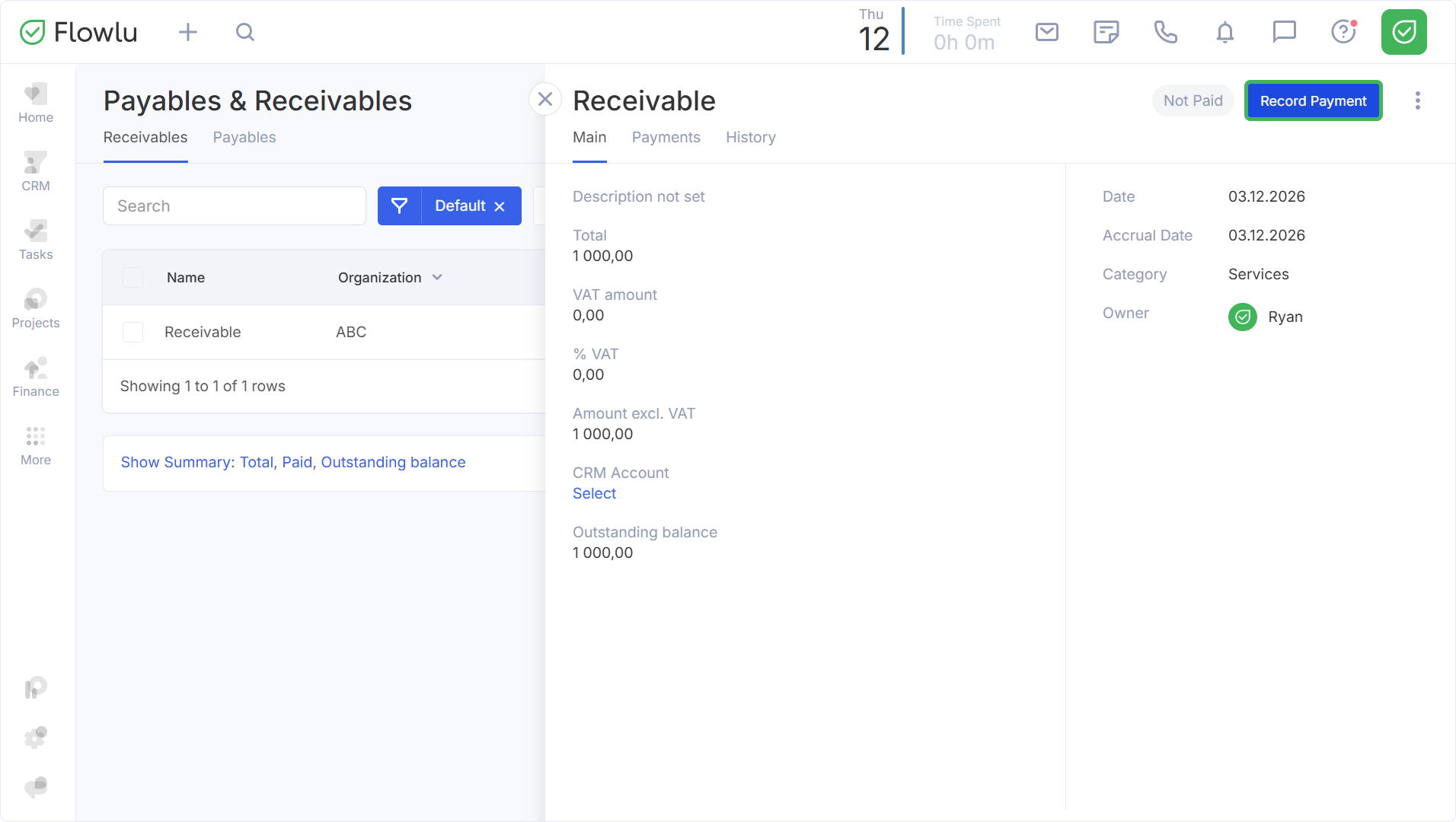Open the mail envelope icon in header
The image size is (1456, 822).
tap(1047, 32)
